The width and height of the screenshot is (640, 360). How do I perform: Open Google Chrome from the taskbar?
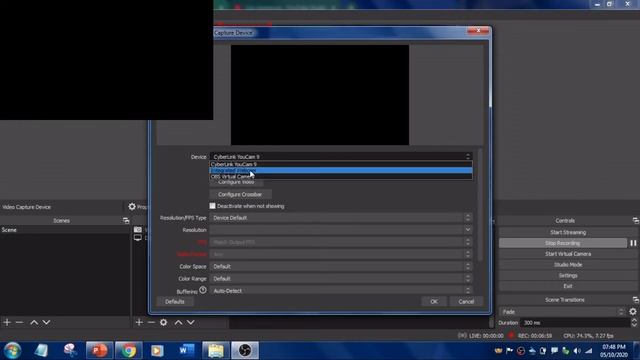click(128, 351)
